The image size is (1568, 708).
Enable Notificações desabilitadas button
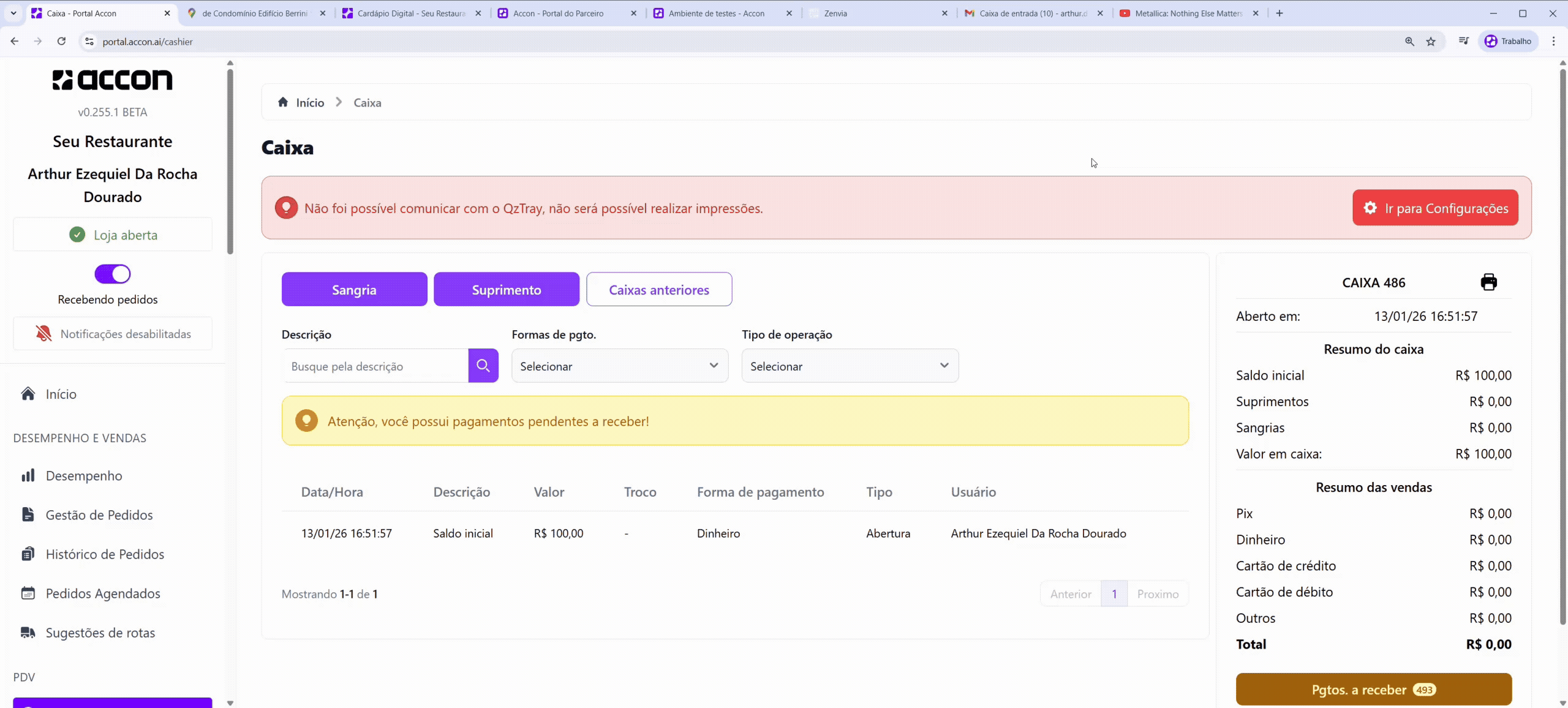coord(113,334)
